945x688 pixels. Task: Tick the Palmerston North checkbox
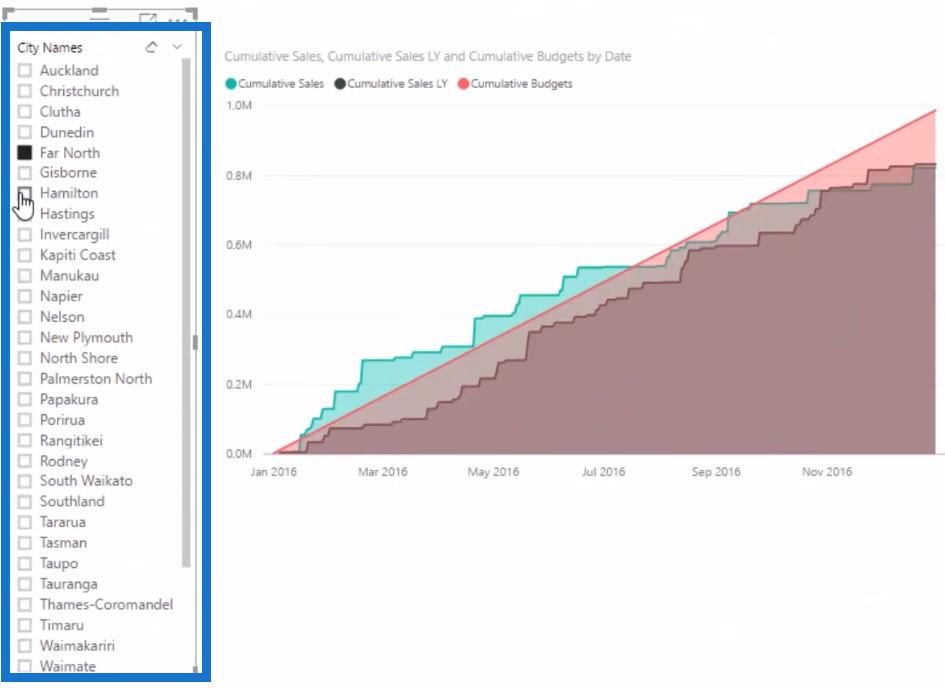[25, 378]
